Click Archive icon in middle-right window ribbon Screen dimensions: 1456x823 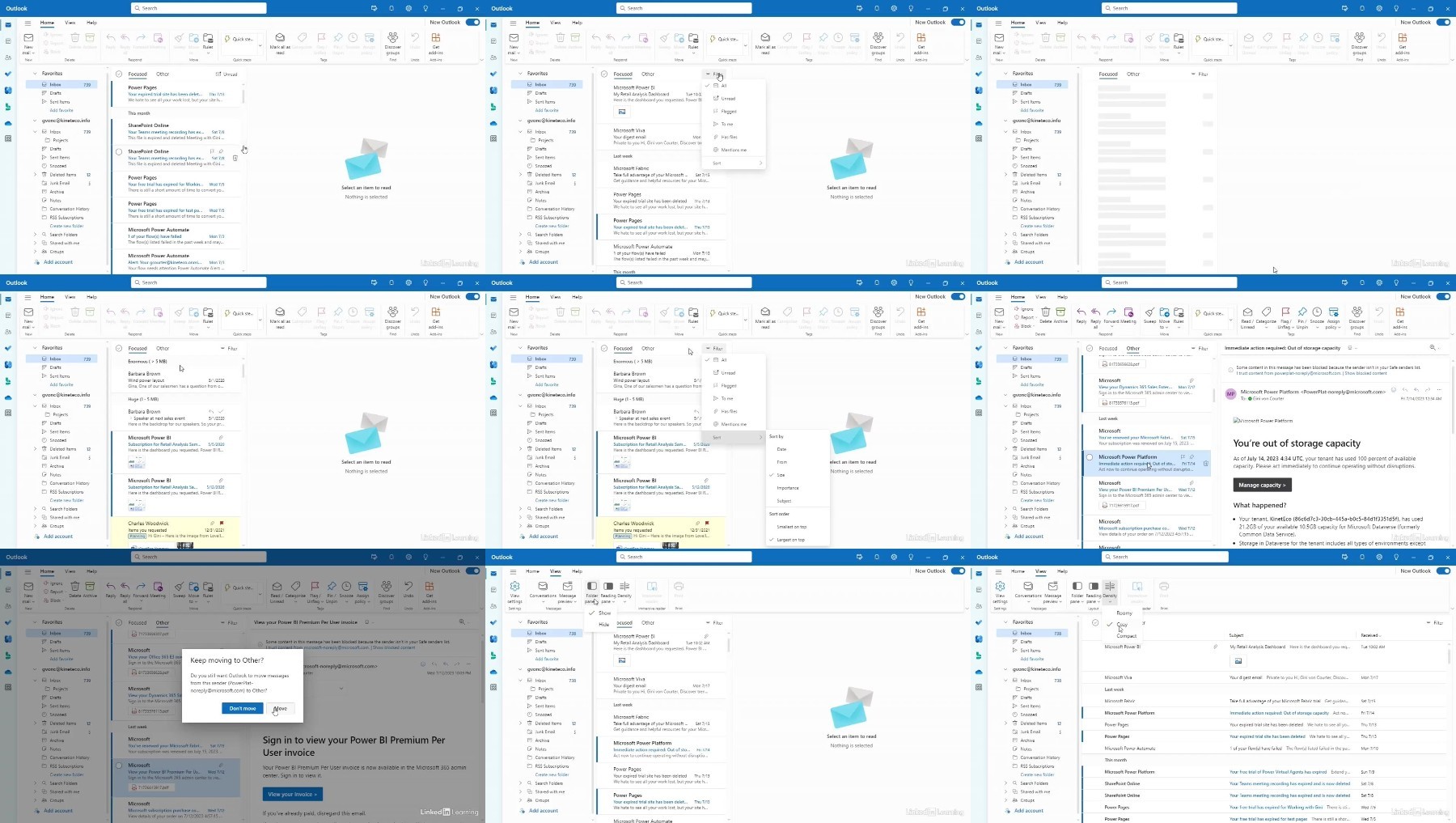[x=1060, y=312]
